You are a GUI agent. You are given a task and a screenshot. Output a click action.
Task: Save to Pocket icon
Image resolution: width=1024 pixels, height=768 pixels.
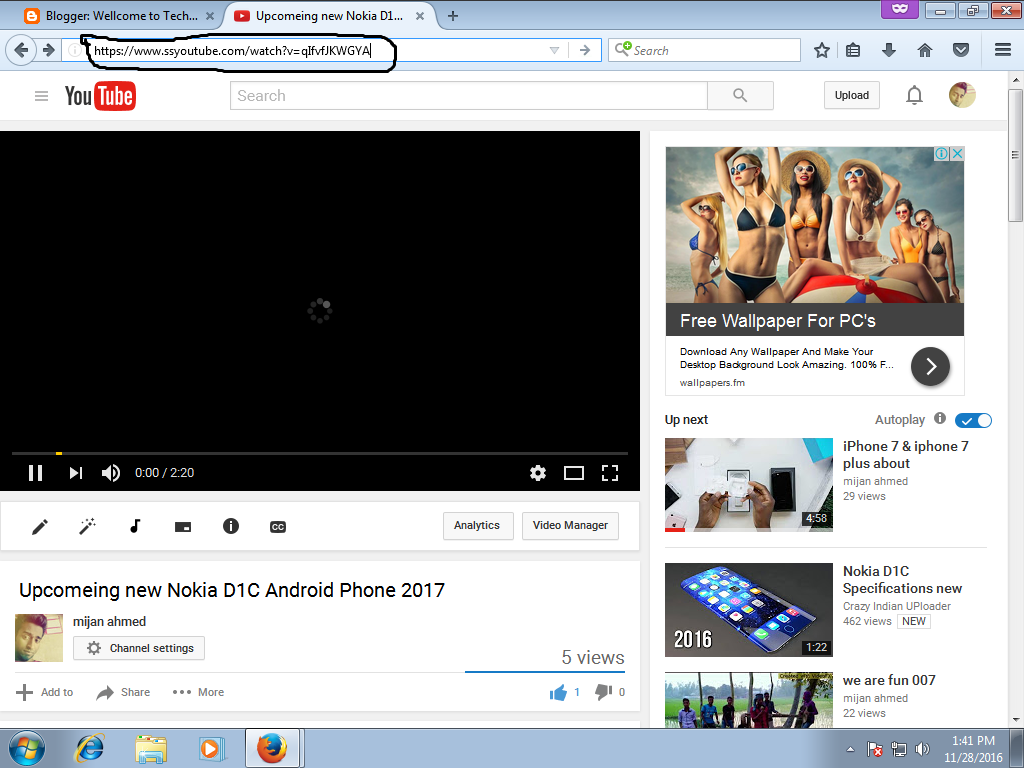[961, 50]
